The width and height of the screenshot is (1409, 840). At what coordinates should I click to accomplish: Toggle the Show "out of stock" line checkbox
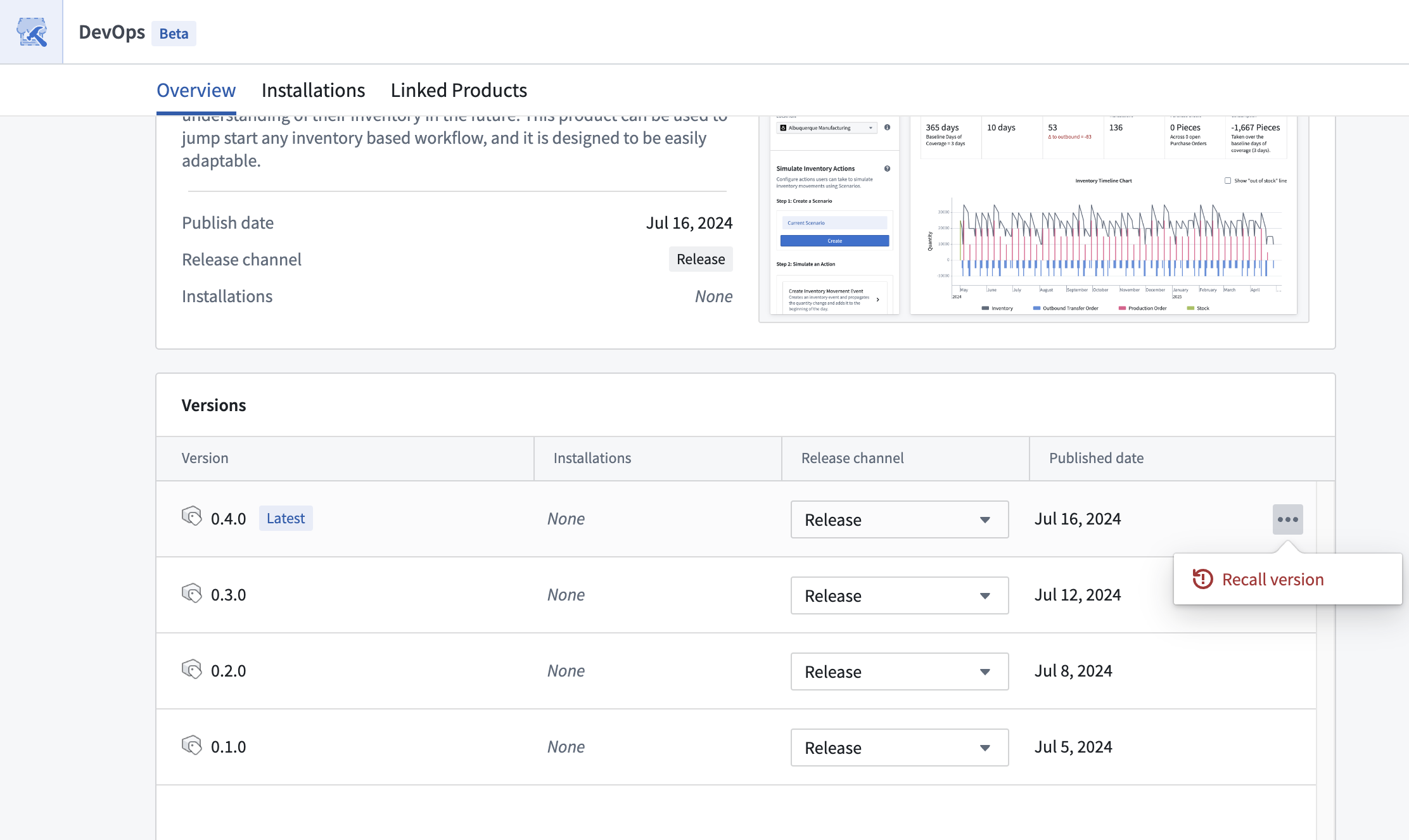pyautogui.click(x=1228, y=181)
